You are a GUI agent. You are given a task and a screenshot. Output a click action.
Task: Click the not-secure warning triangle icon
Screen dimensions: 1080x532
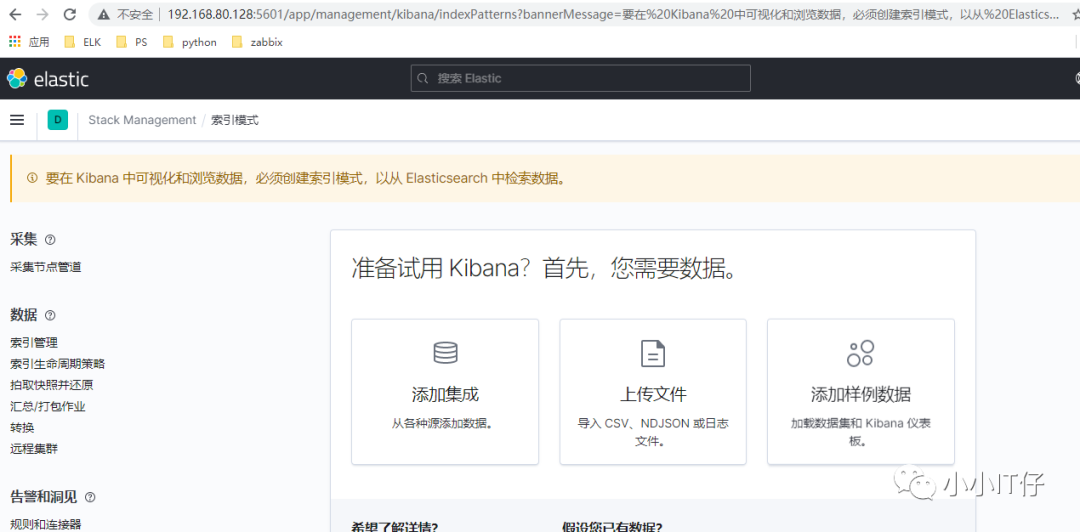pyautogui.click(x=103, y=14)
